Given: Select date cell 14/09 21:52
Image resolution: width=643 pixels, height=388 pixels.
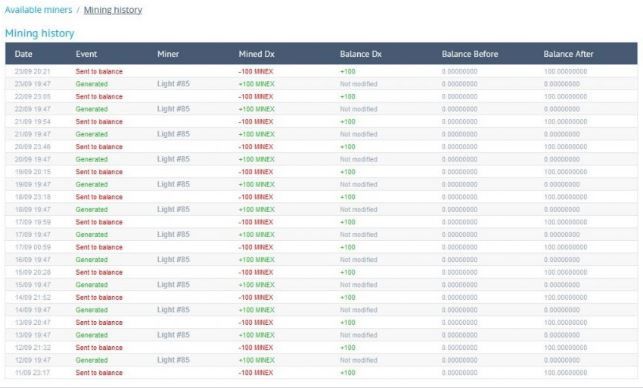Looking at the screenshot, I should [32, 297].
